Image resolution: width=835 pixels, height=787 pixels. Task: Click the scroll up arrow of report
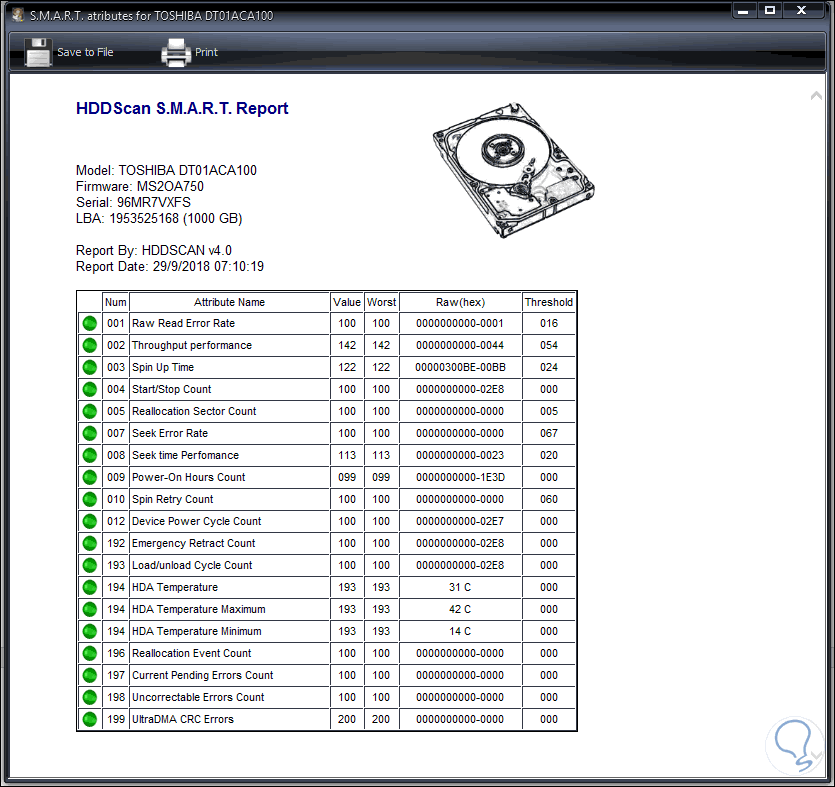pos(816,96)
